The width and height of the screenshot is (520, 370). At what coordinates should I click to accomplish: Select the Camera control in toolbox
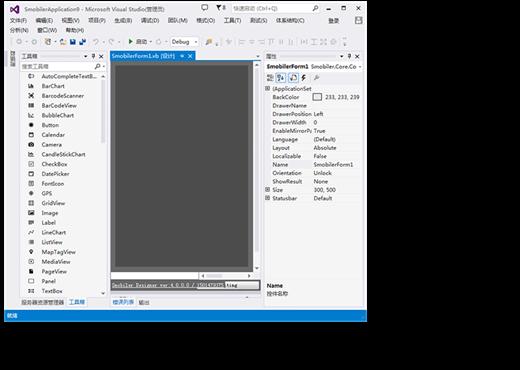[x=51, y=145]
